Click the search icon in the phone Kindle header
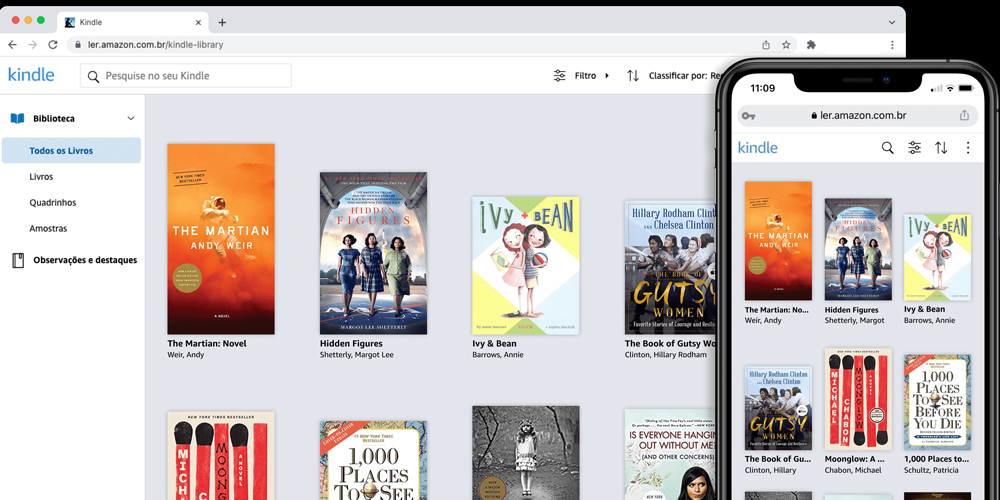 coord(887,148)
